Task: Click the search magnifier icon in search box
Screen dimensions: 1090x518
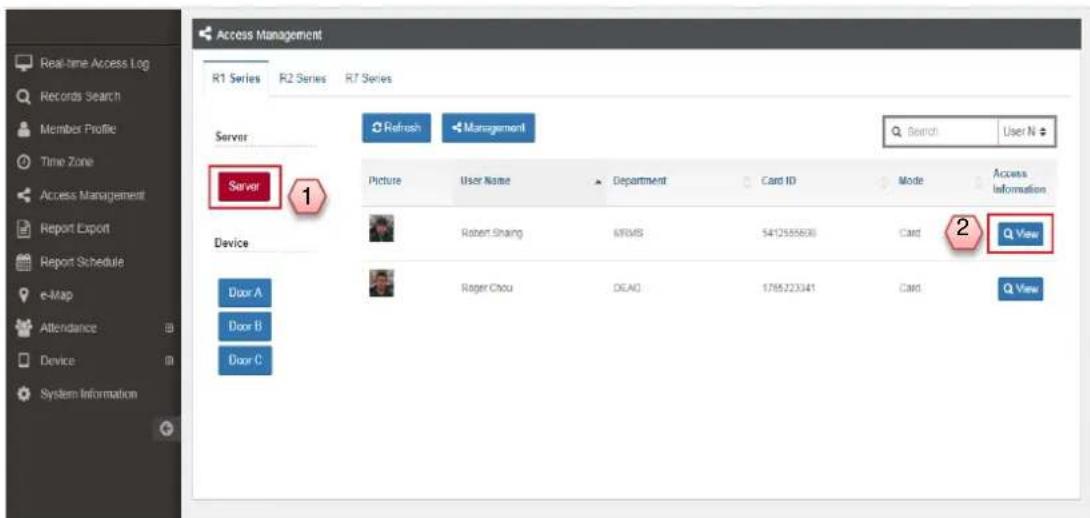Action: (897, 131)
